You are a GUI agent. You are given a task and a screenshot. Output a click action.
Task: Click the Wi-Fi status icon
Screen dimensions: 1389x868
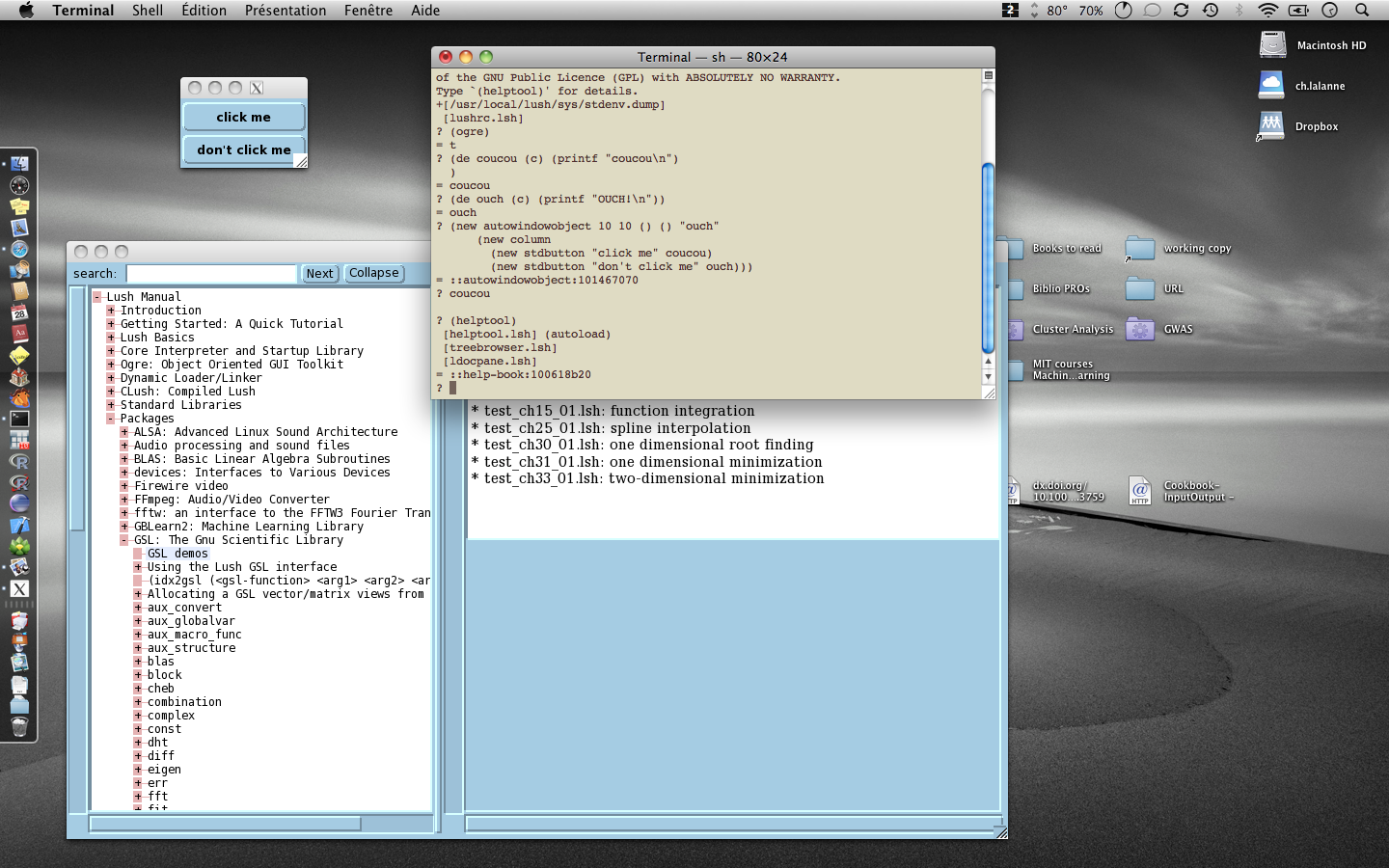[1267, 11]
